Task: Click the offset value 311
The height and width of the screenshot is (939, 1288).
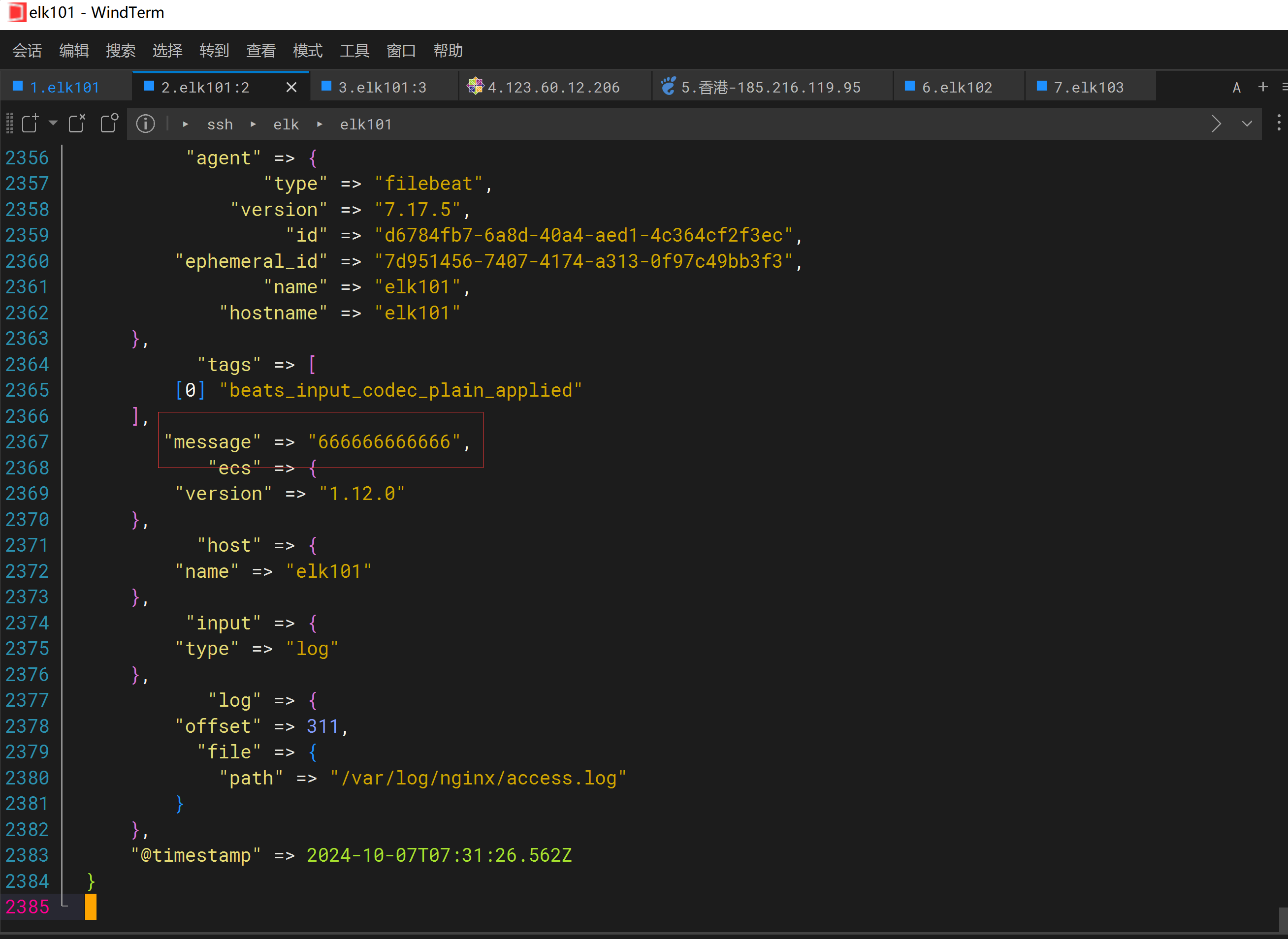Action: click(x=322, y=726)
